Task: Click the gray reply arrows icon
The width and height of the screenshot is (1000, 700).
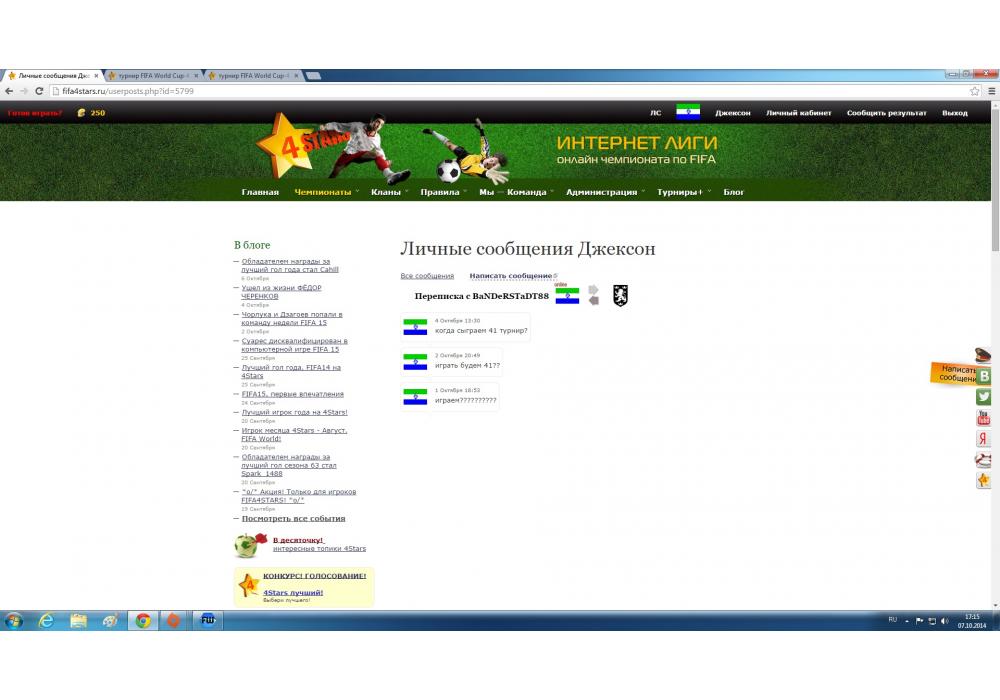Action: (x=593, y=295)
